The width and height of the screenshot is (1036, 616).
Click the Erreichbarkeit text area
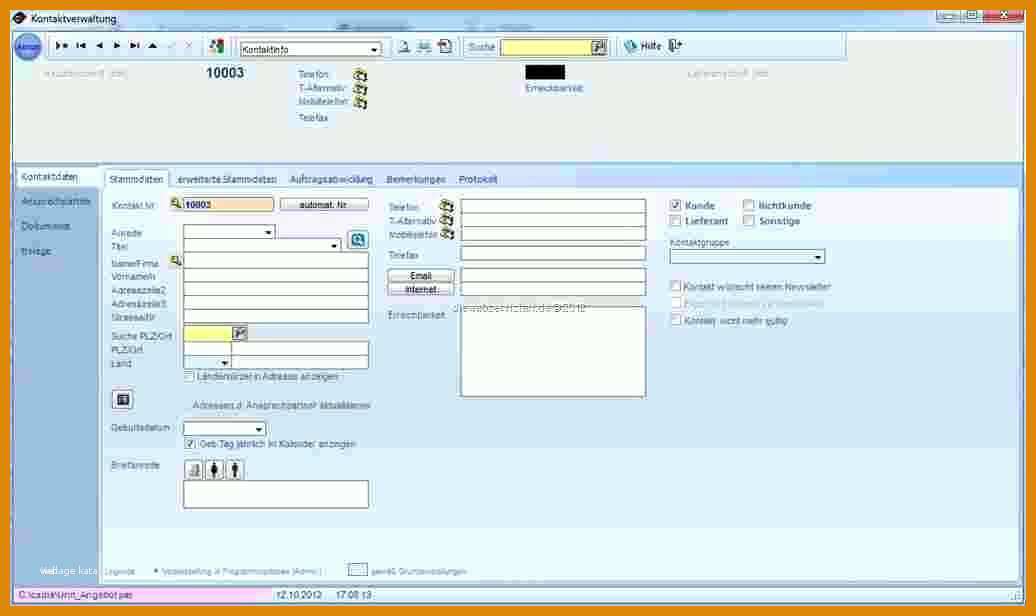(553, 352)
